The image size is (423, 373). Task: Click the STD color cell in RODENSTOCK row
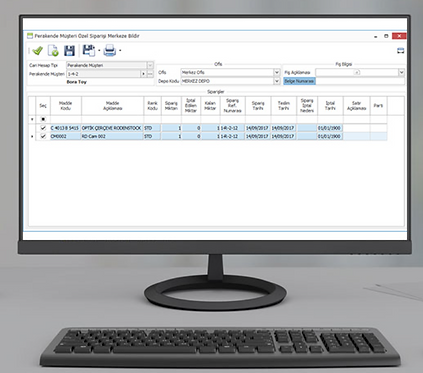(153, 128)
